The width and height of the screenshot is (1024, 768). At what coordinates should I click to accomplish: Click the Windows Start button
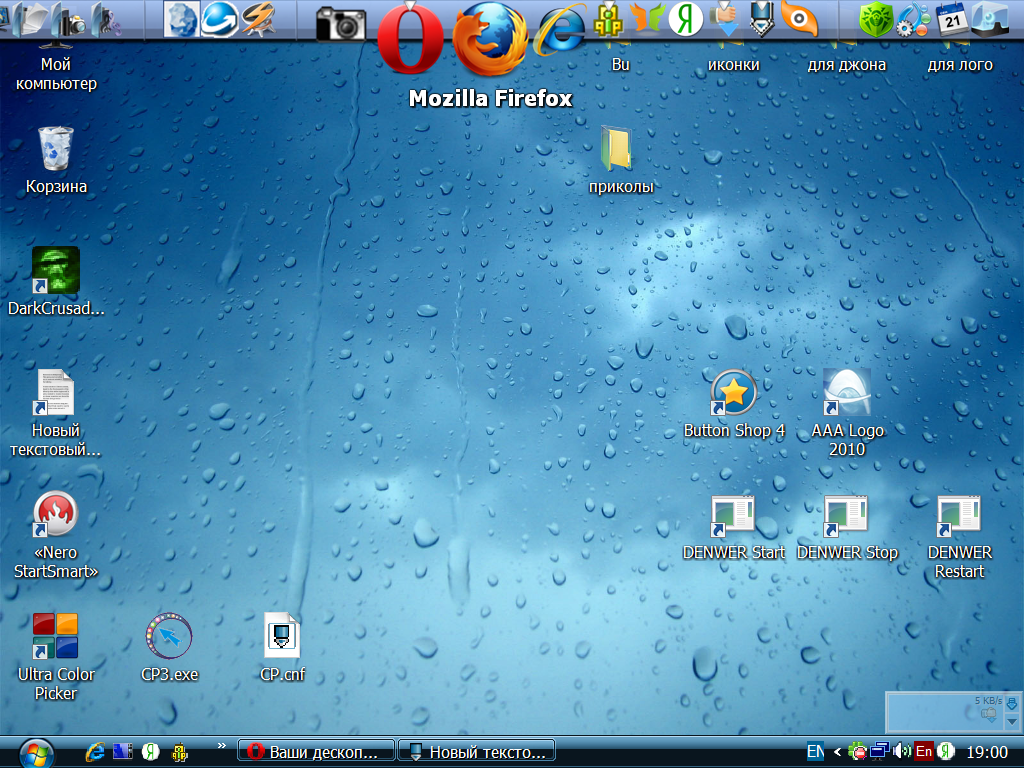pyautogui.click(x=37, y=751)
